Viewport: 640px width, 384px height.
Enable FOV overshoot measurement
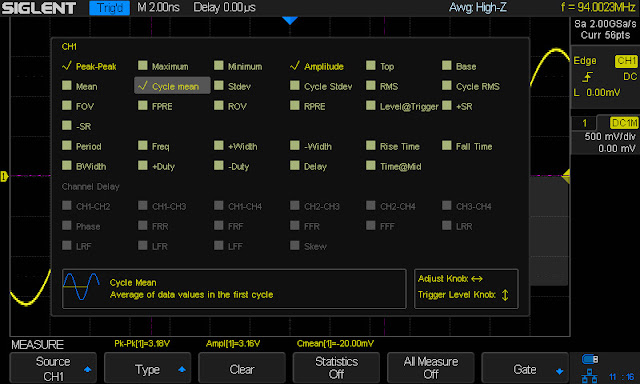click(x=67, y=105)
